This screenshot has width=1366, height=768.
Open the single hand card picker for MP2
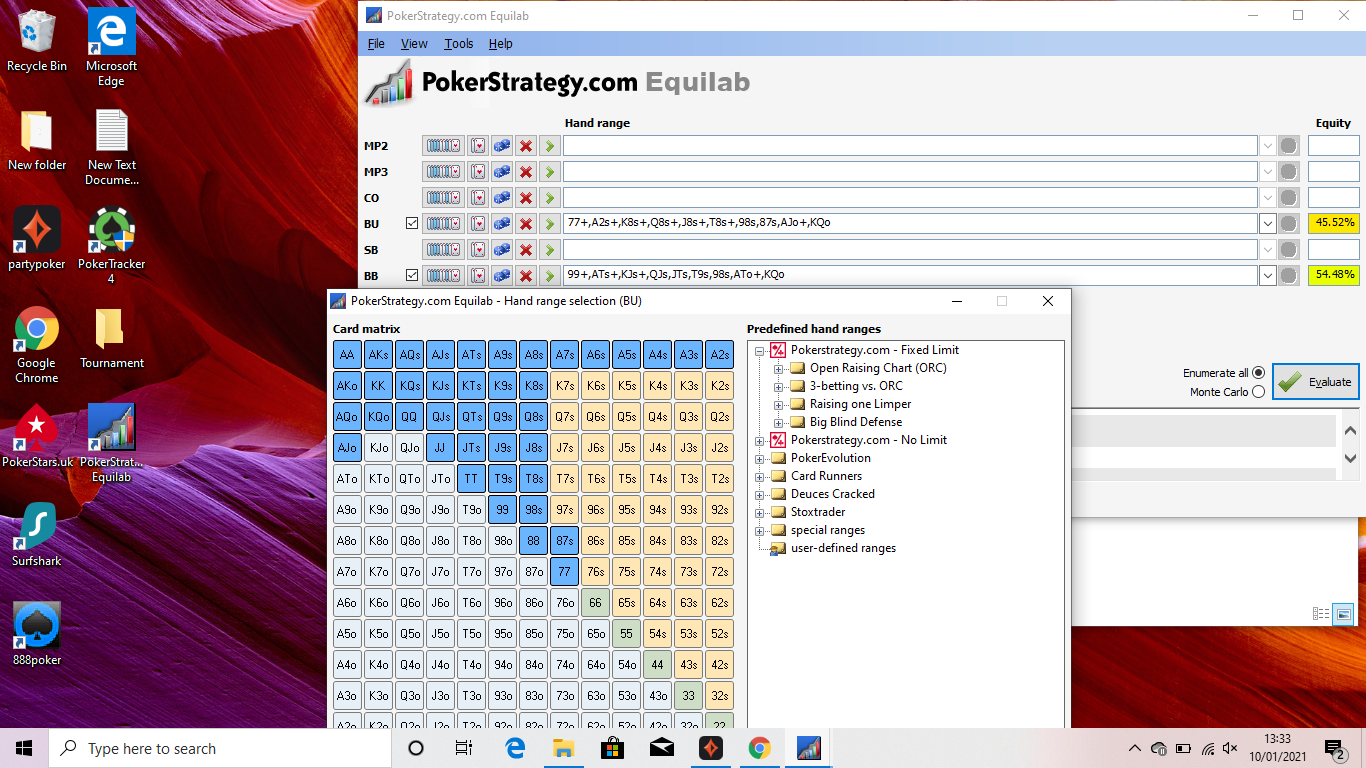478,146
